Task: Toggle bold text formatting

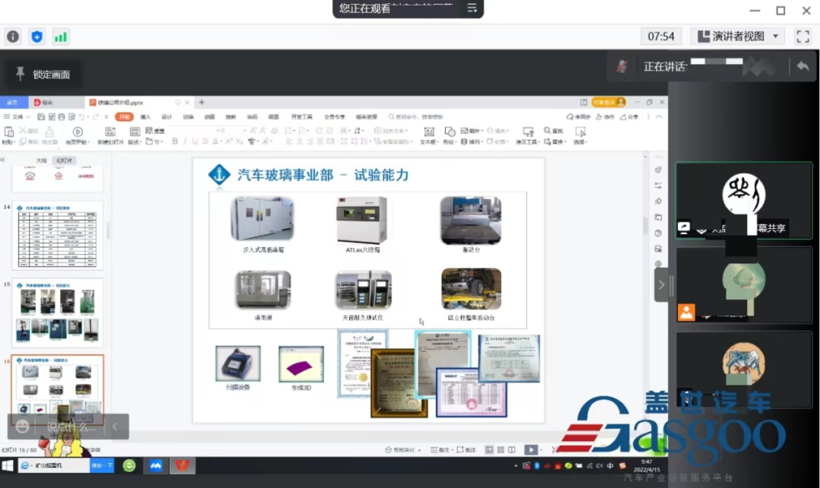Action: coord(175,142)
